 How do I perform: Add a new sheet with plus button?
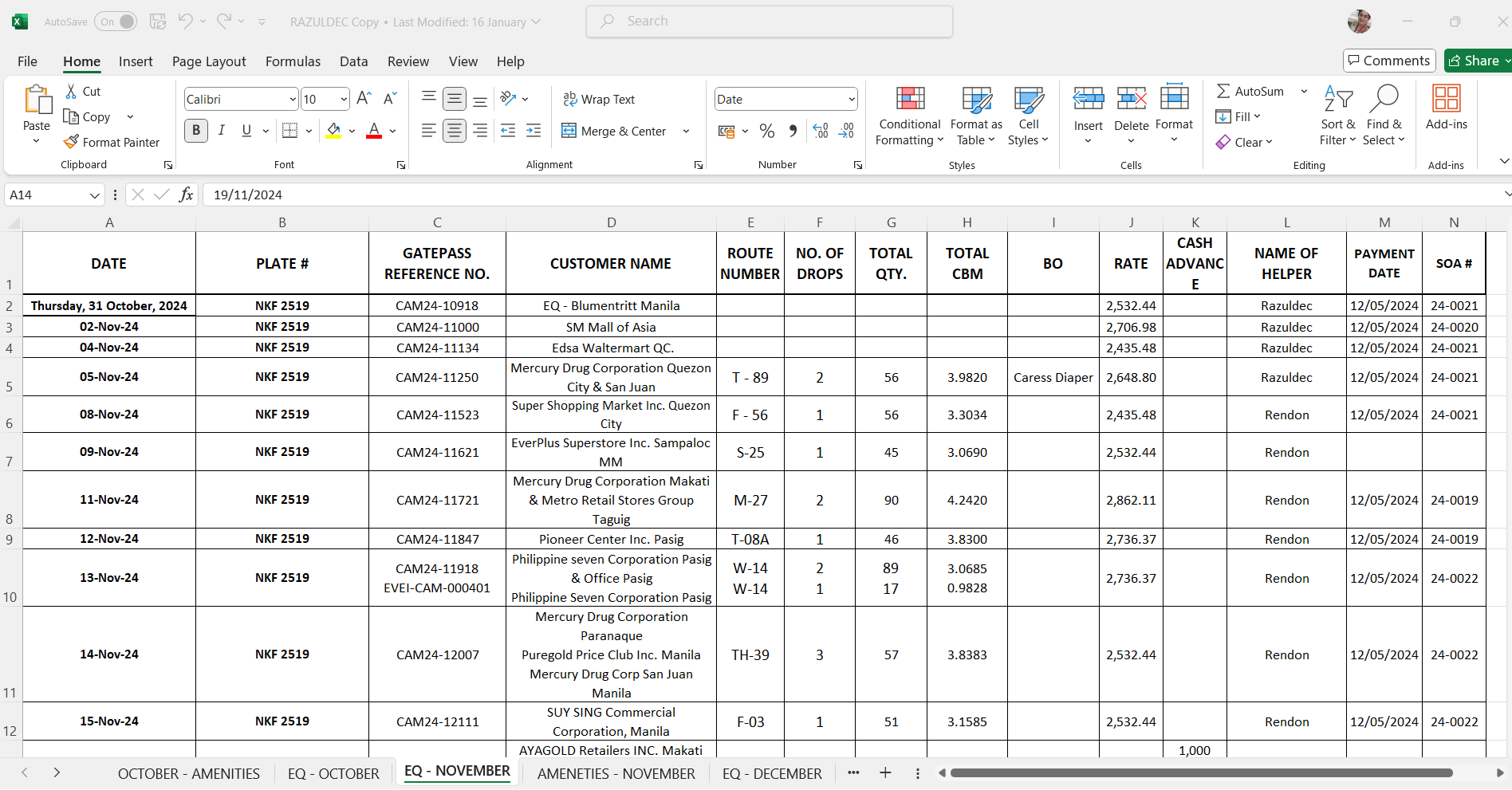[885, 772]
